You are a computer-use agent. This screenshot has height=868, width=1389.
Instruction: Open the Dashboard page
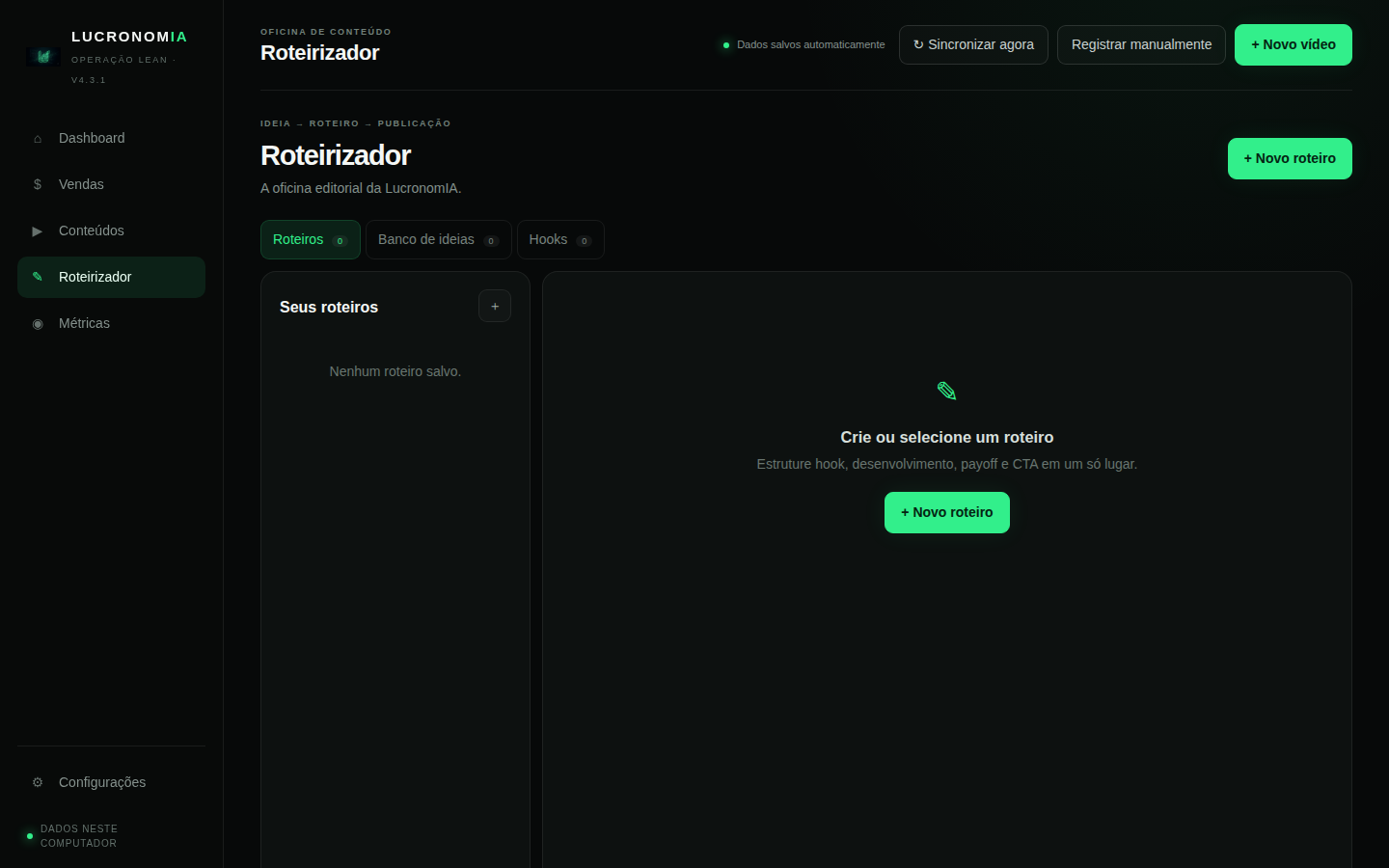[x=111, y=138]
